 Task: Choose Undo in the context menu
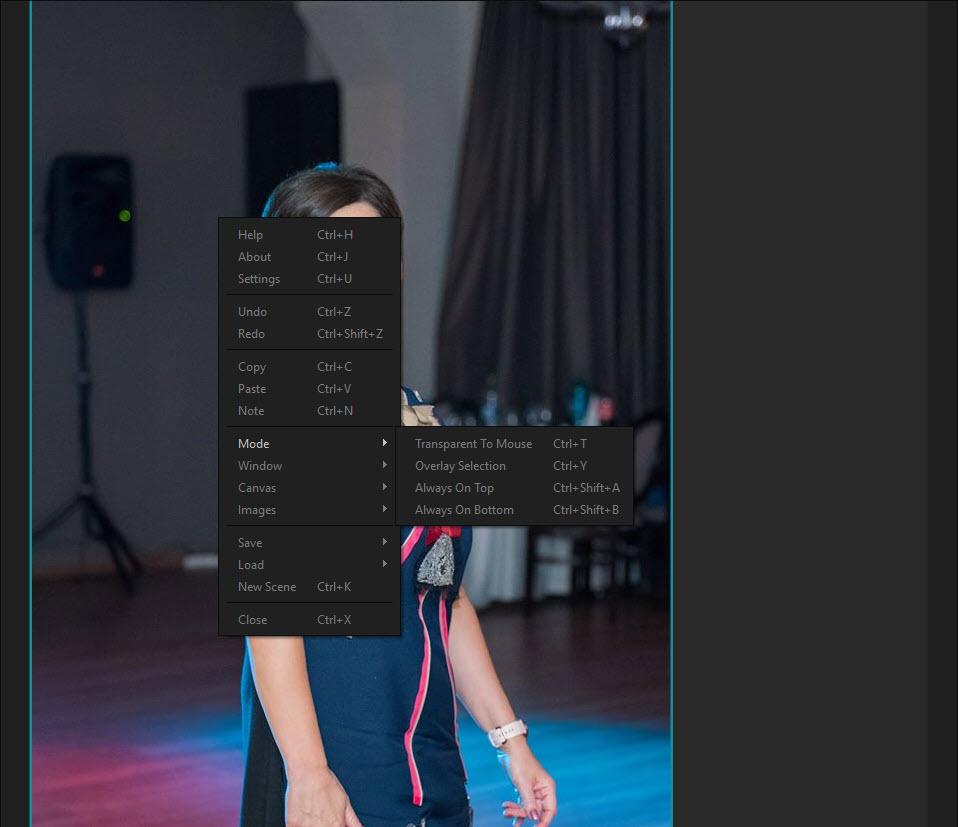pyautogui.click(x=309, y=311)
